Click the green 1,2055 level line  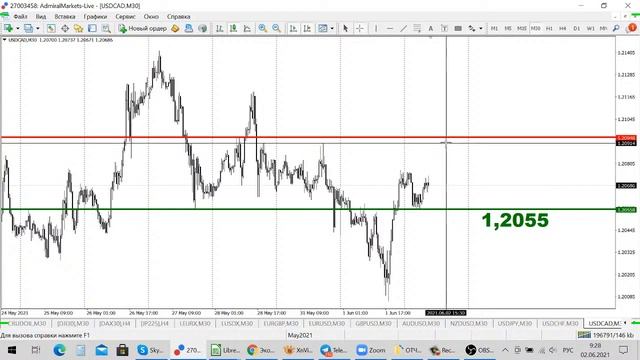click(308, 210)
